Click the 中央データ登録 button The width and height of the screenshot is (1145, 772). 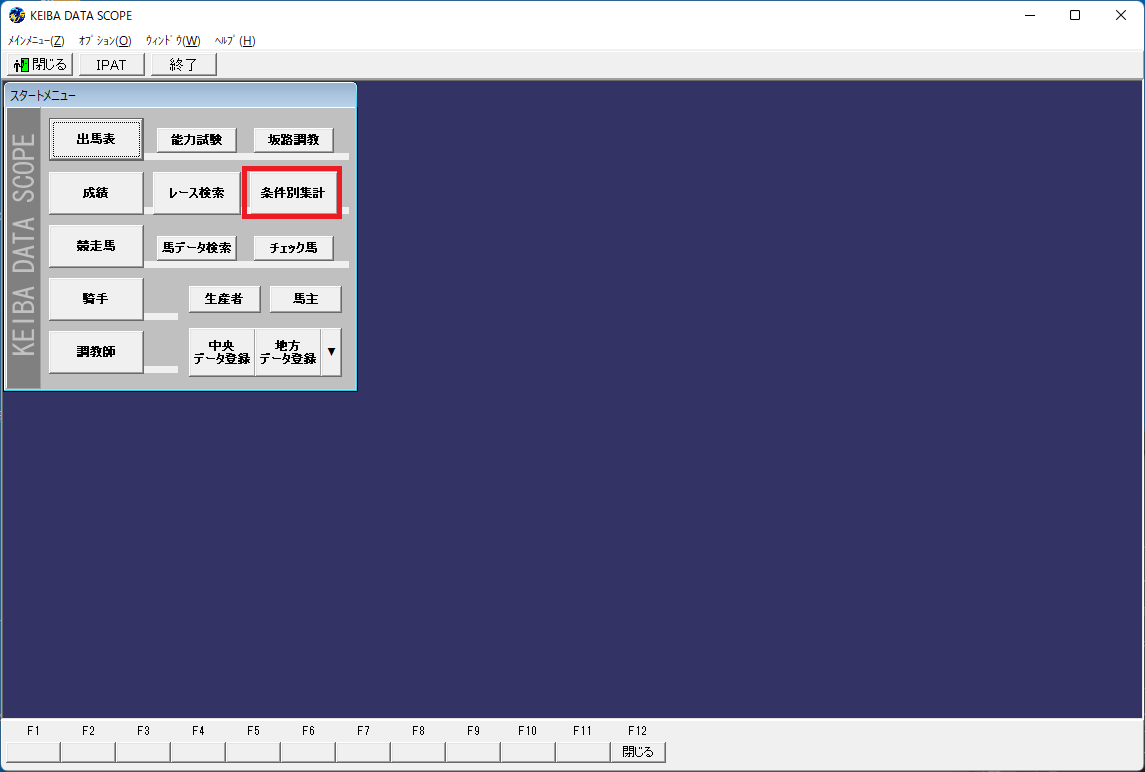coord(222,352)
